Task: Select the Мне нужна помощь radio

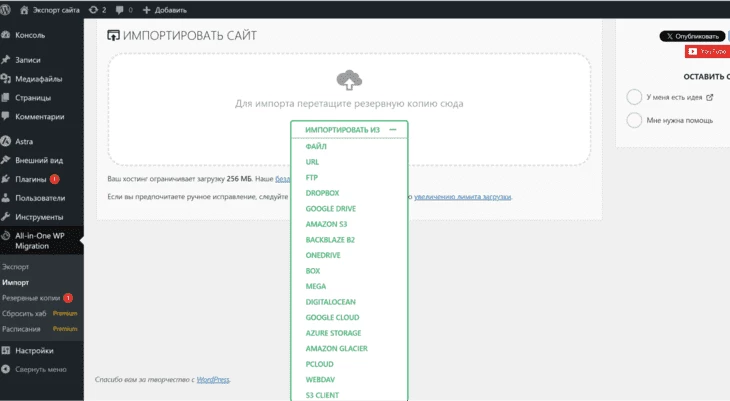Action: [634, 120]
